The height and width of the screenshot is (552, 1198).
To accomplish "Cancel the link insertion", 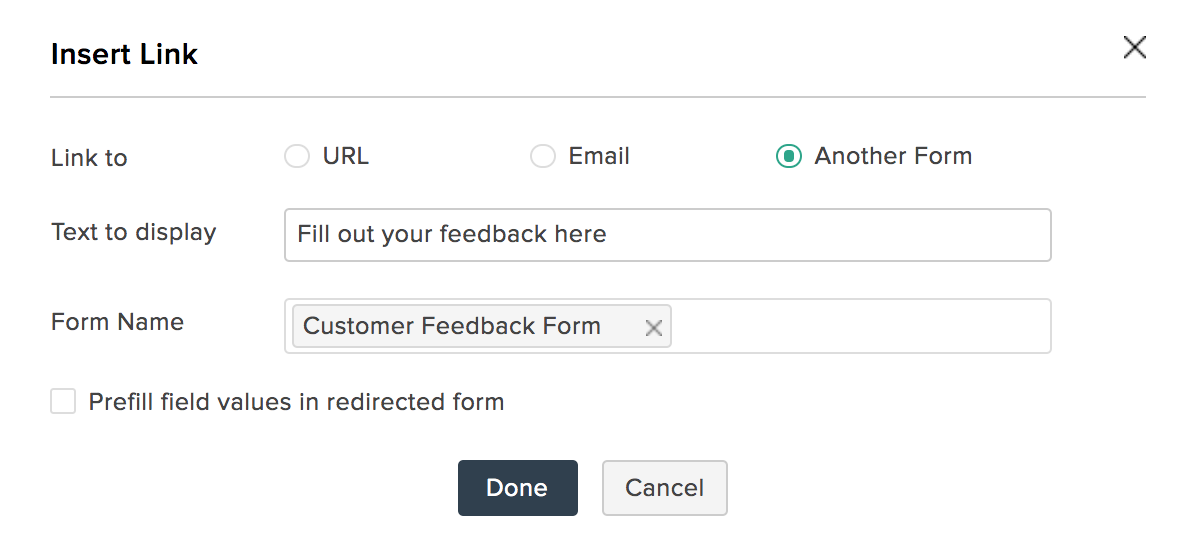I will [664, 488].
